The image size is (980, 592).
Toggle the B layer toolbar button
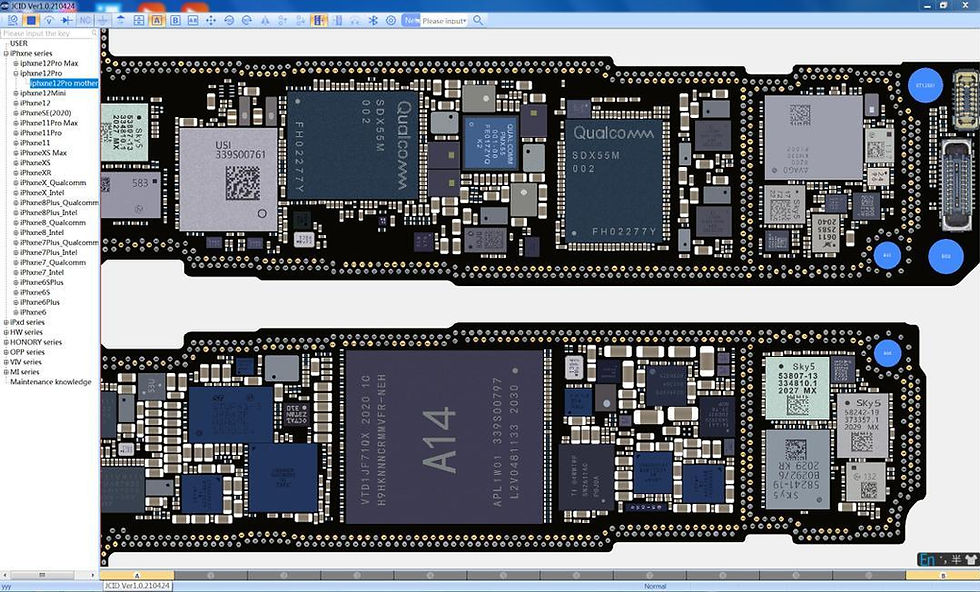point(175,21)
